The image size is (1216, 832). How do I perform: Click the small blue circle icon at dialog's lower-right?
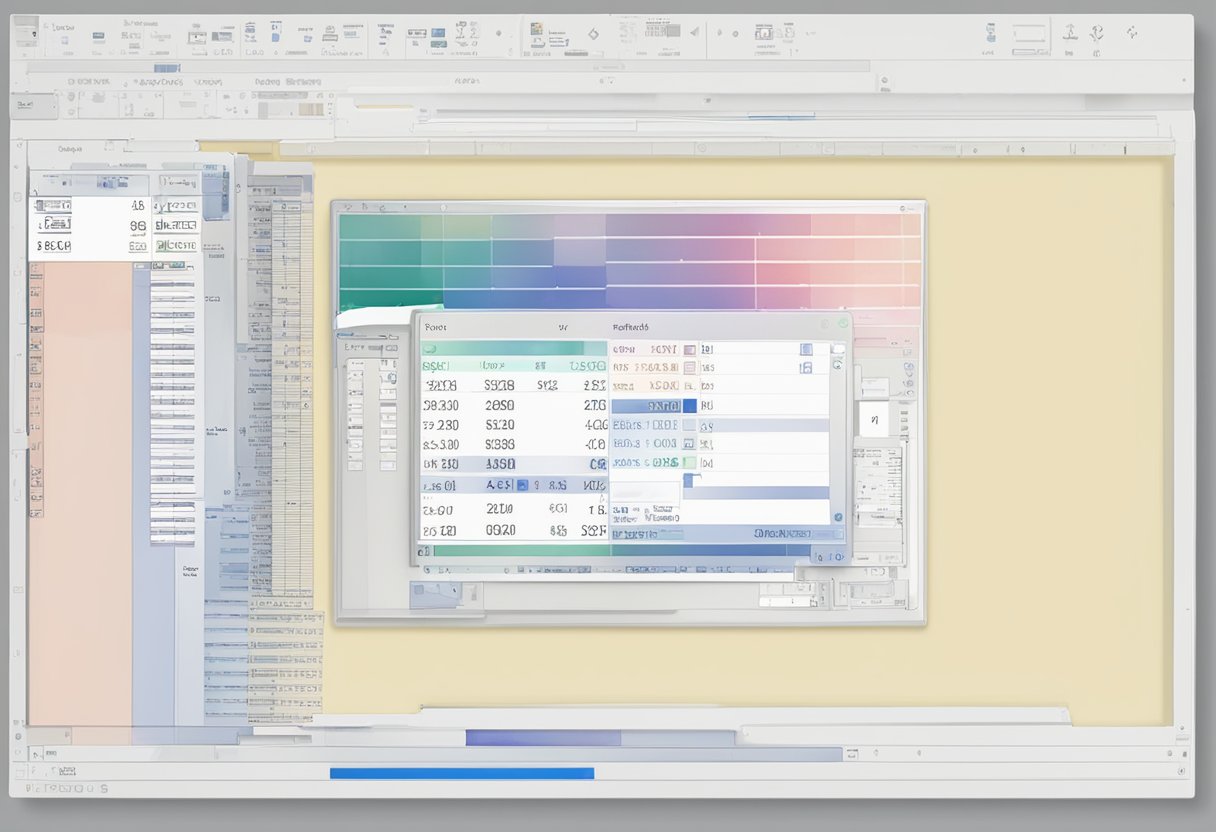click(837, 517)
